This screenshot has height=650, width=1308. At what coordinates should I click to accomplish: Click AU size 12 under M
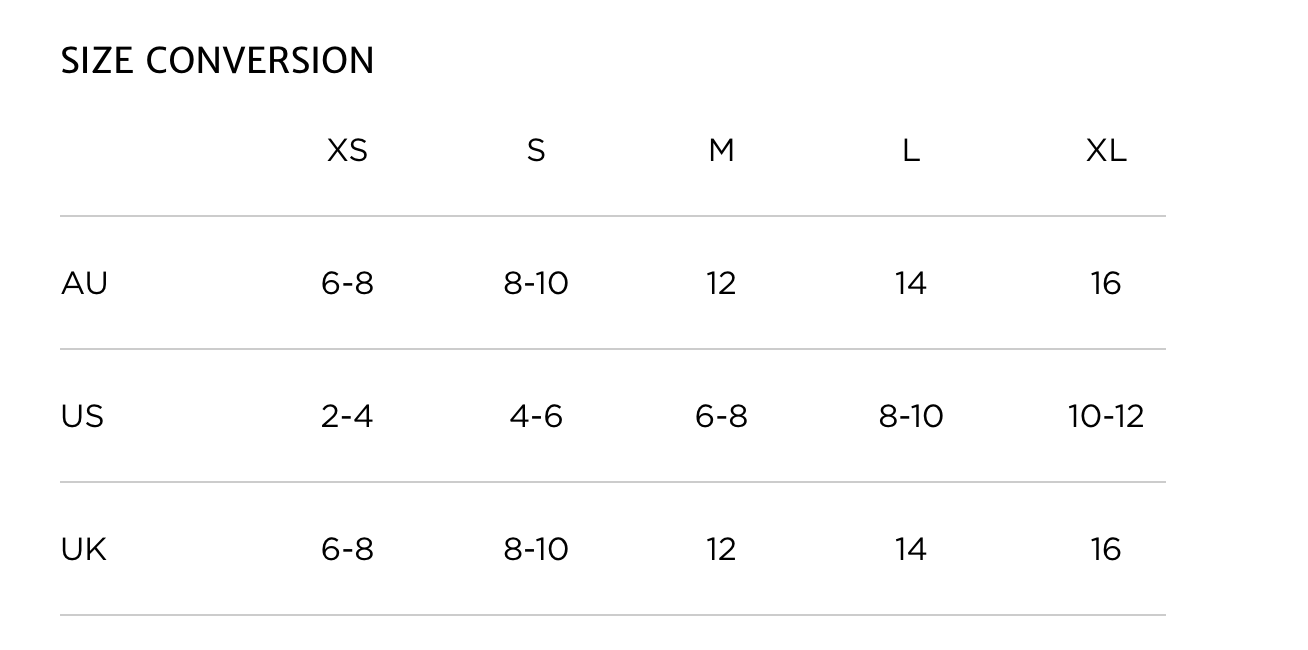(721, 284)
